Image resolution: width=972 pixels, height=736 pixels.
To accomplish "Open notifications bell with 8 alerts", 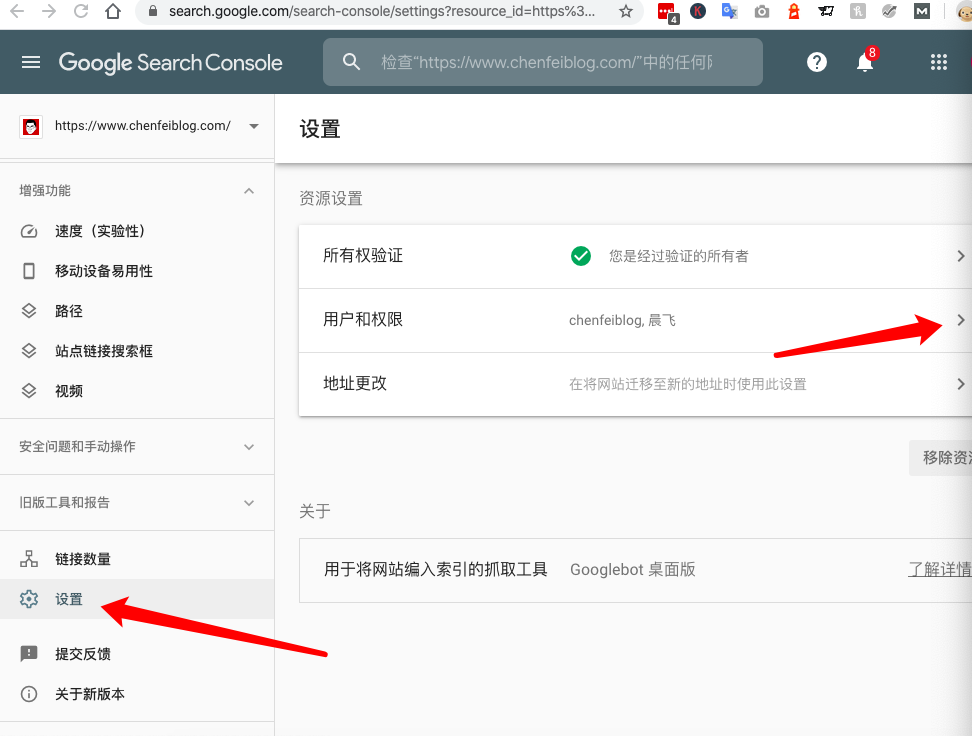I will (865, 61).
